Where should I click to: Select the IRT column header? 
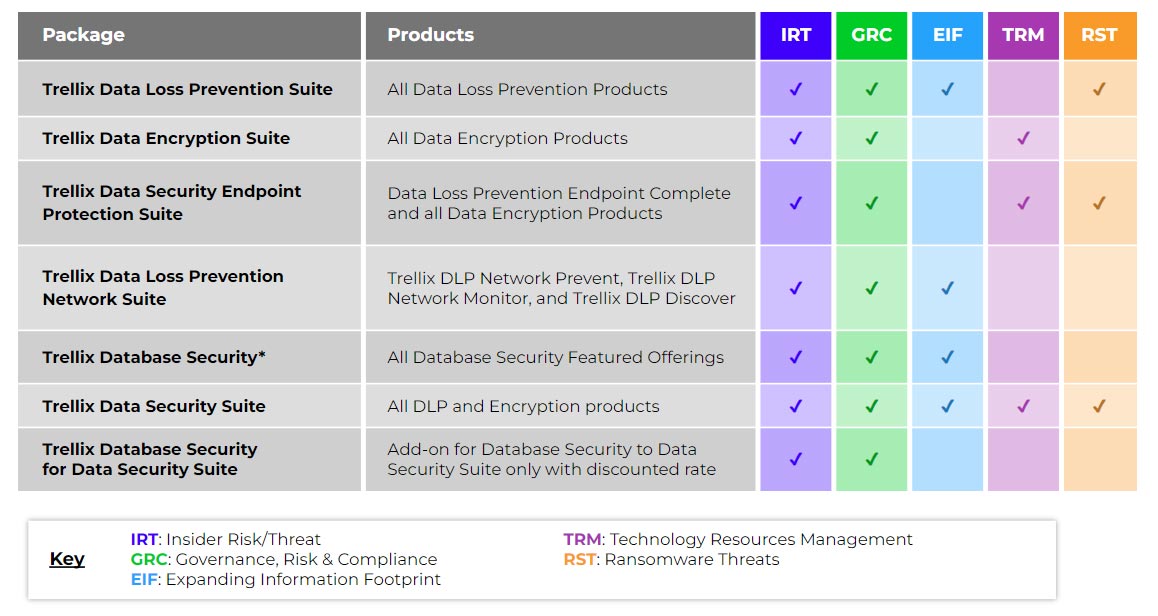[x=796, y=35]
